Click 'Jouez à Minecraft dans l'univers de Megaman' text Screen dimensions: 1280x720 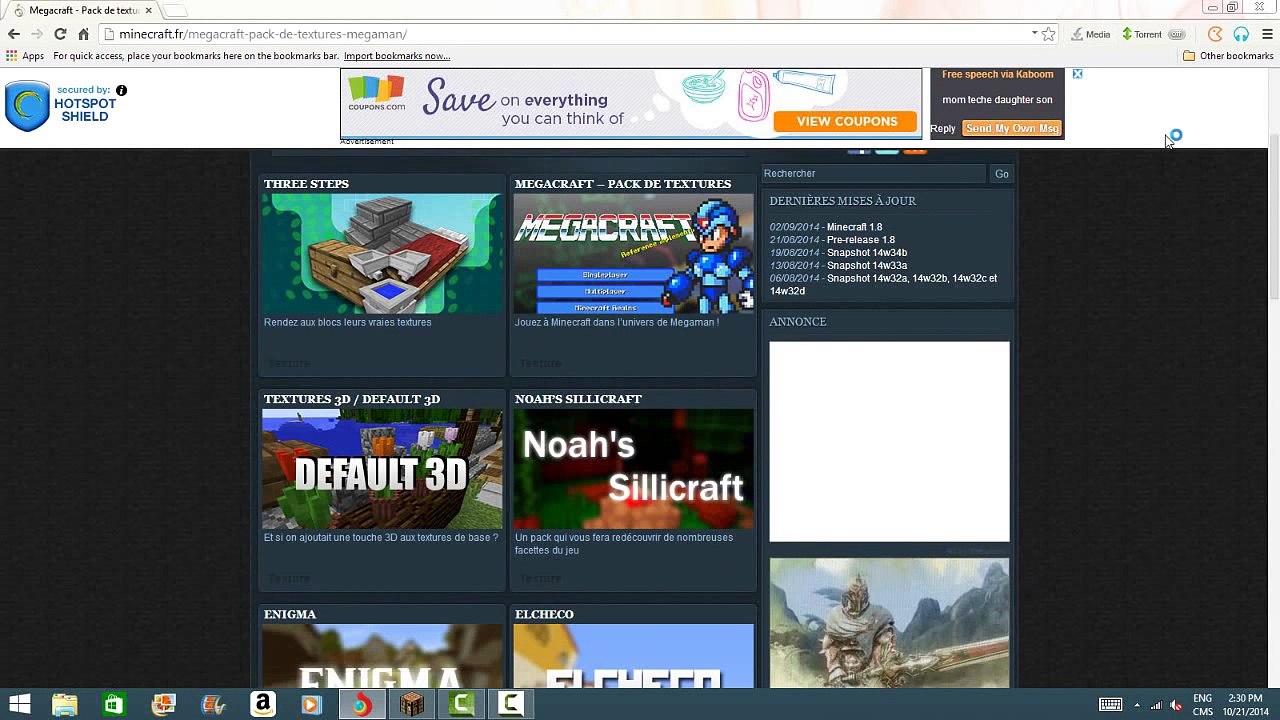[617, 322]
